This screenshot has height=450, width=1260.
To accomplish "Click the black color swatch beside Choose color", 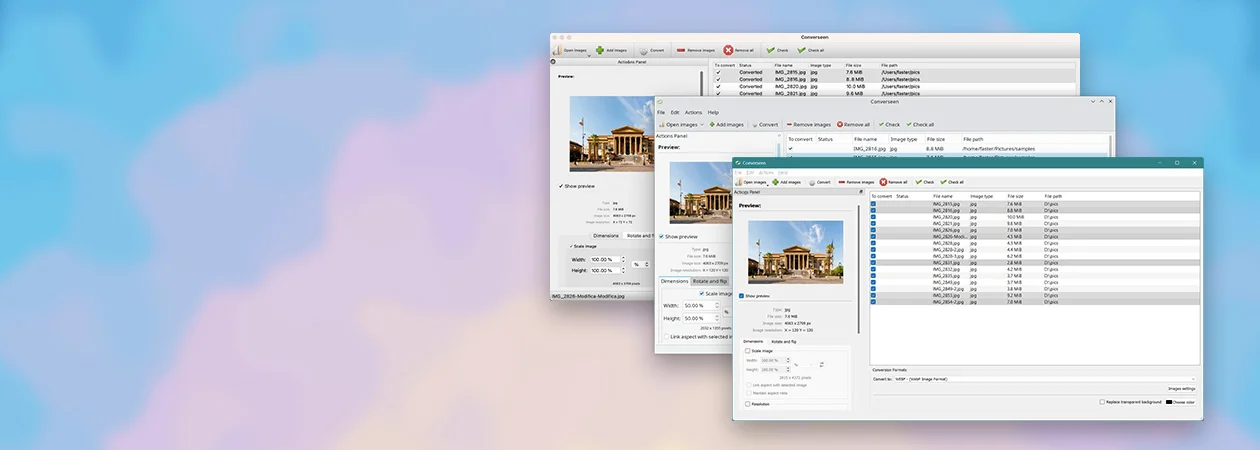I will point(1168,402).
